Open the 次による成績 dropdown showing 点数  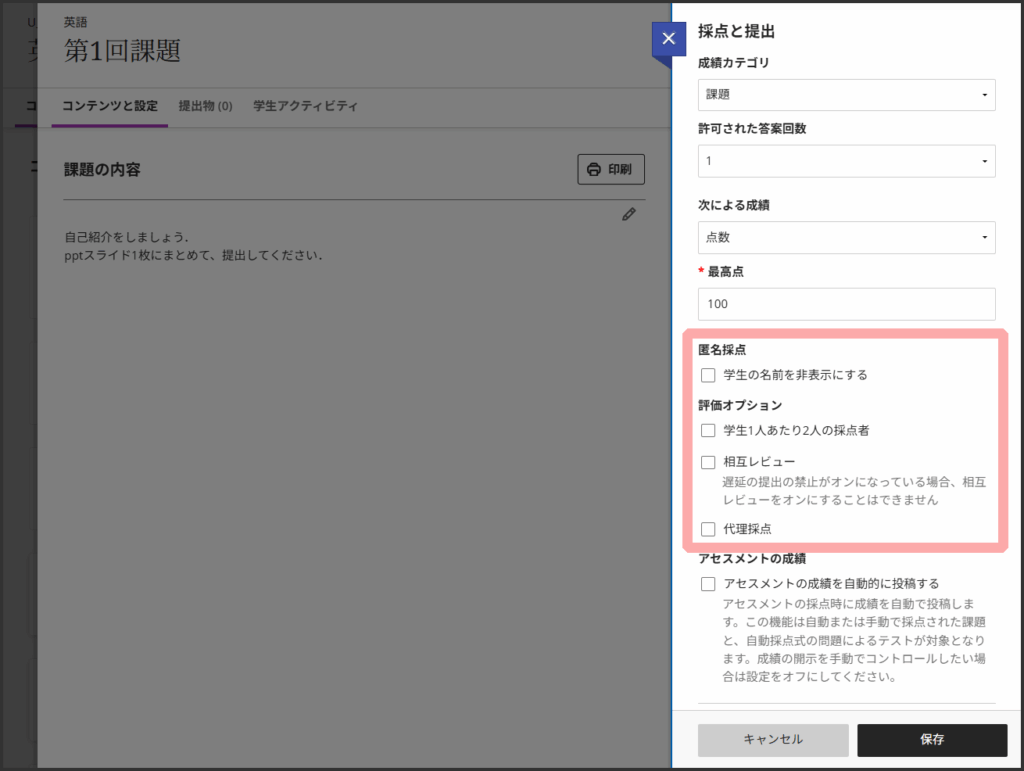[x=846, y=237]
